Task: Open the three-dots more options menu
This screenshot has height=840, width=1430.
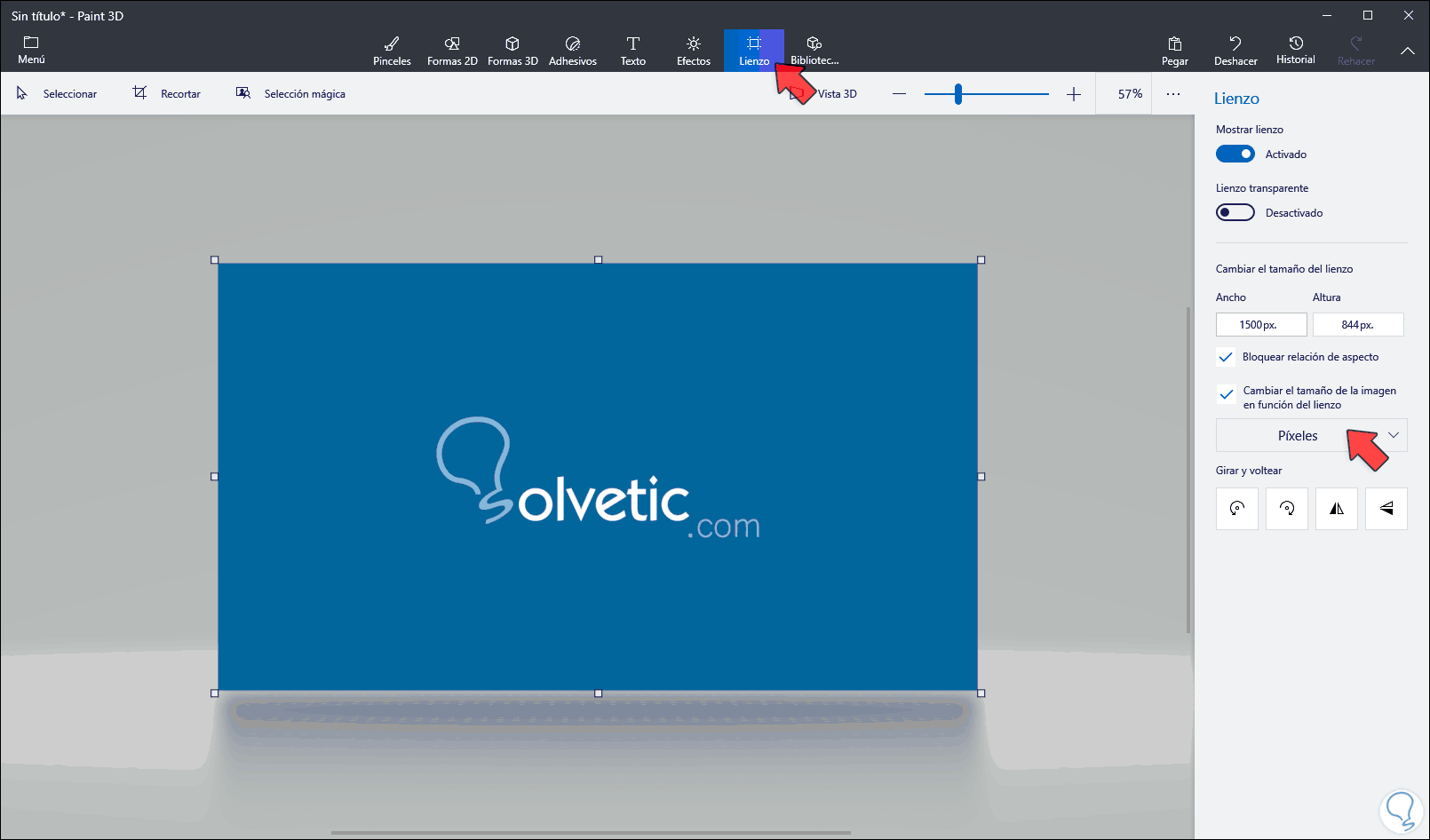Action: (1173, 94)
